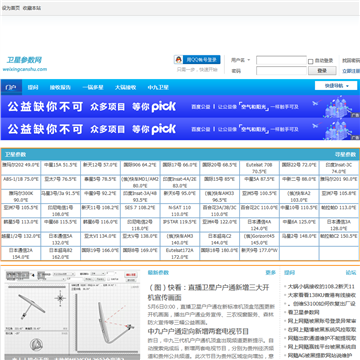The image size is (360, 360).
Task: Open the 用户名 login-type dropdown
Action: [241, 60]
